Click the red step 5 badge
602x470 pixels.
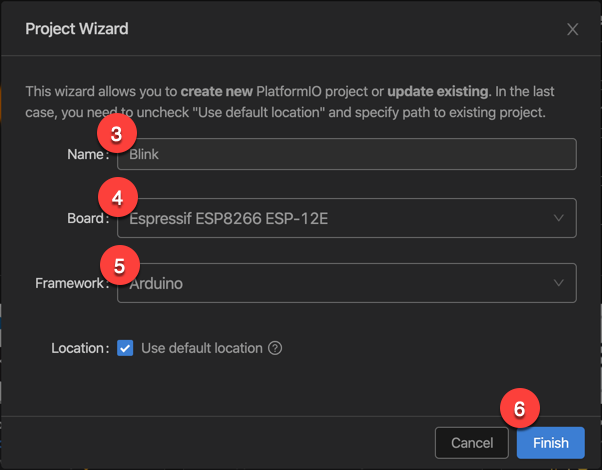(119, 266)
